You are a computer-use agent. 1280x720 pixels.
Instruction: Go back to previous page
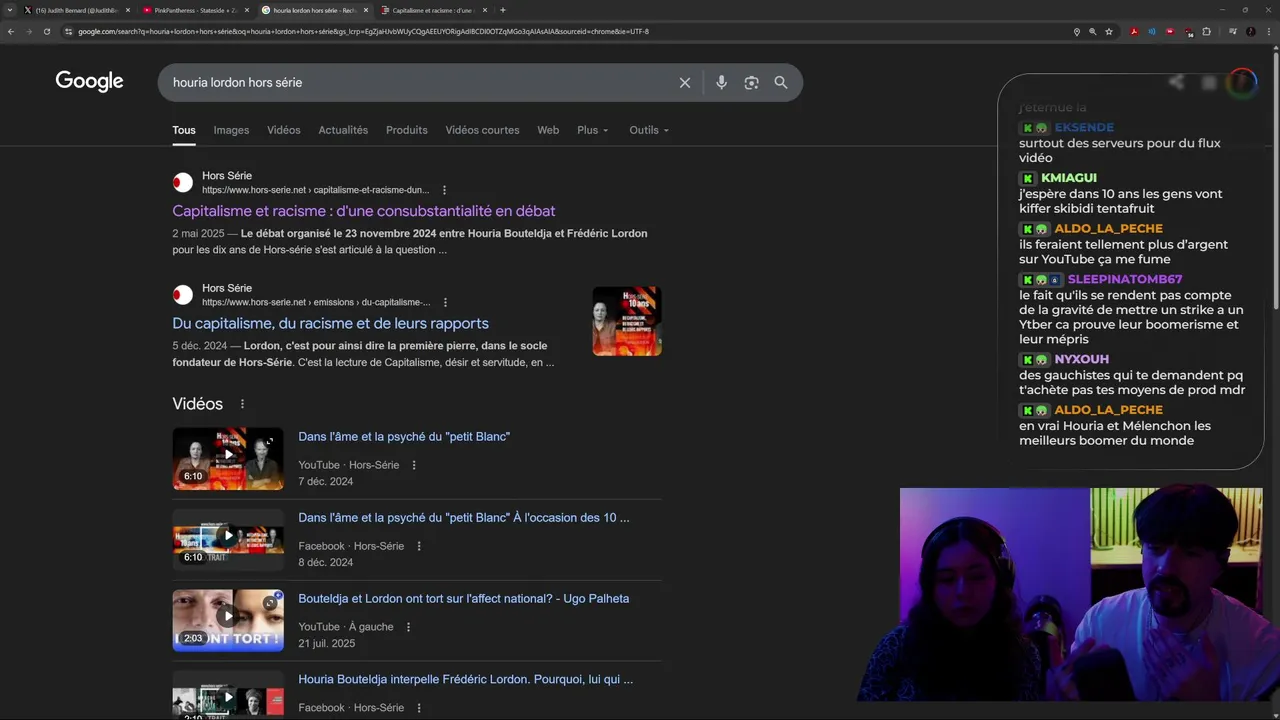coord(11,31)
